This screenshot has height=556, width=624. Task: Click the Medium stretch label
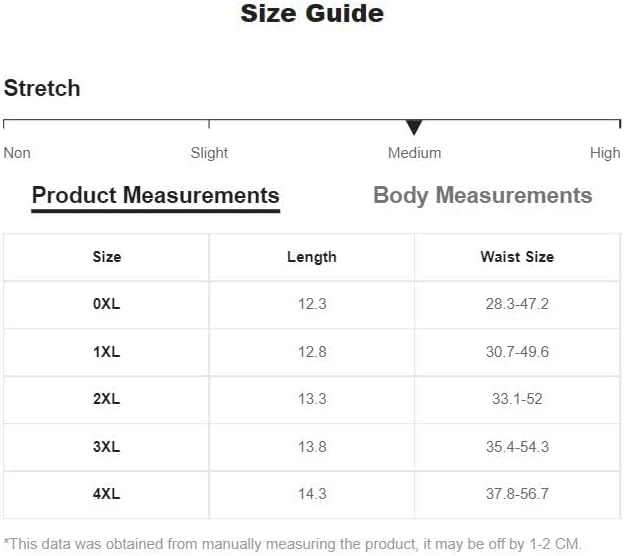pyautogui.click(x=414, y=153)
